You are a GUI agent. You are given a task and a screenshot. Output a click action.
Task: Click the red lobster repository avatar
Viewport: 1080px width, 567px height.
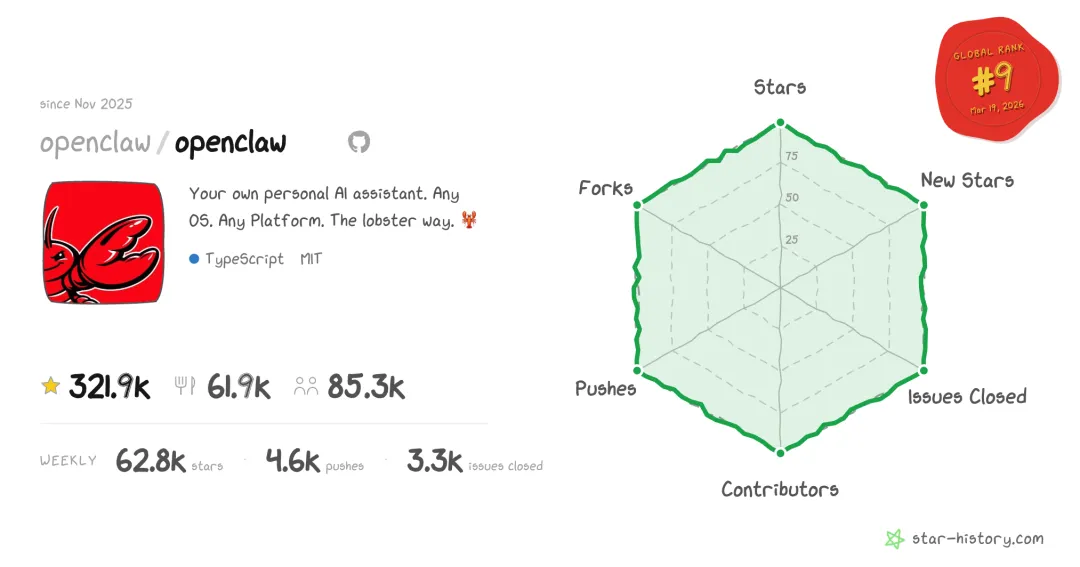point(103,243)
